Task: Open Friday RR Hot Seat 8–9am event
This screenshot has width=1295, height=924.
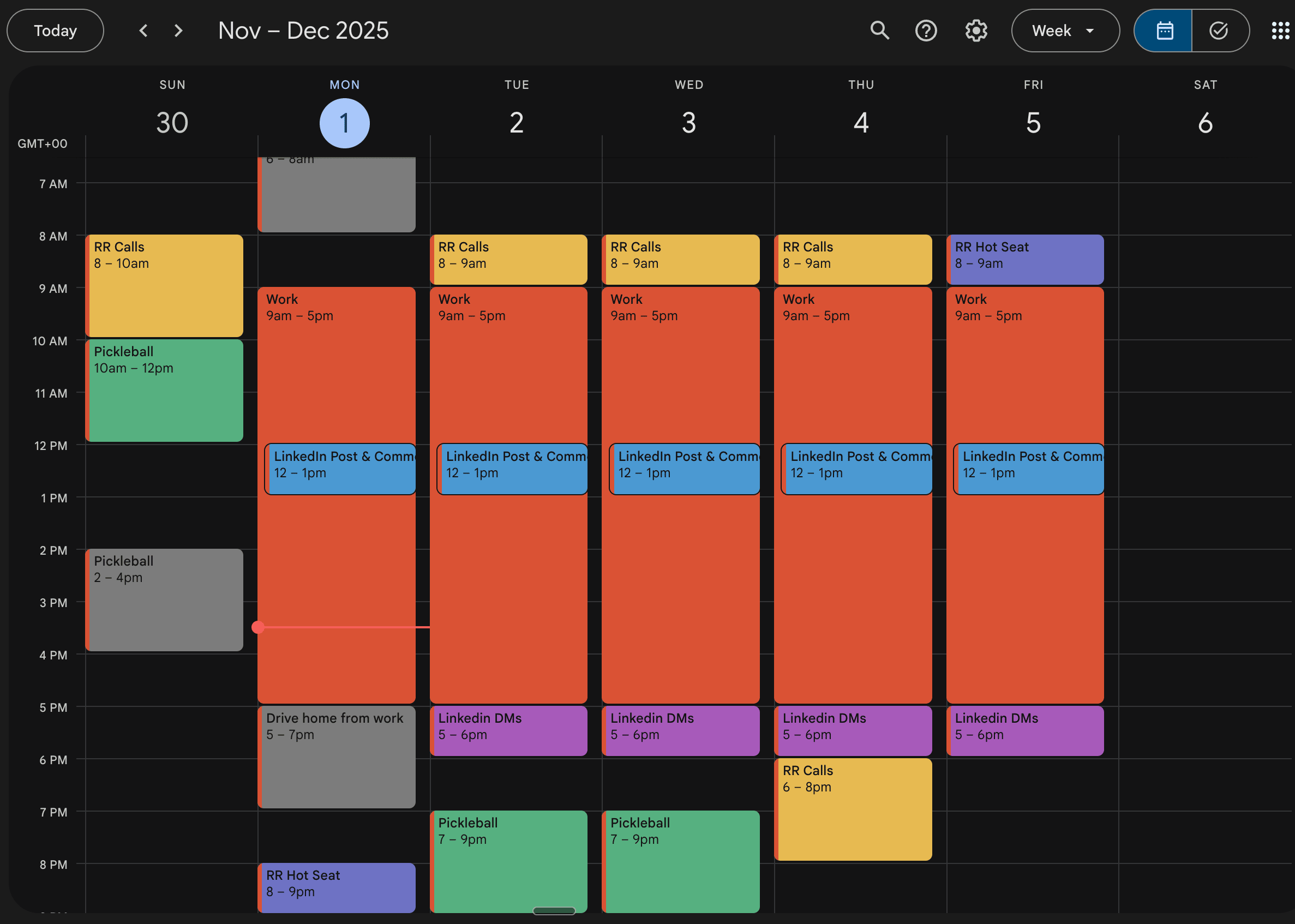Action: (1025, 260)
